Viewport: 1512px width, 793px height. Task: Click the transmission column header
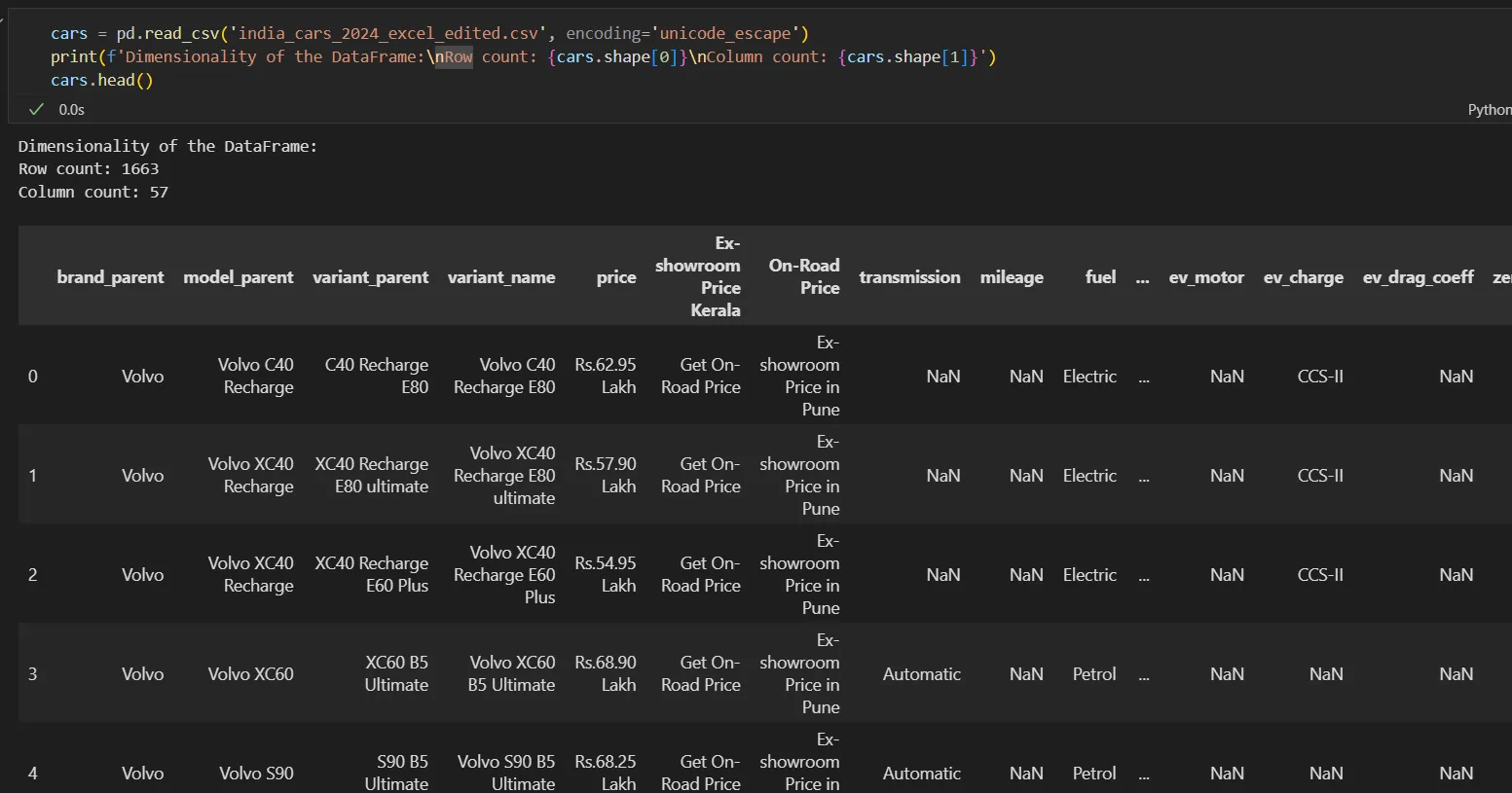point(909,276)
